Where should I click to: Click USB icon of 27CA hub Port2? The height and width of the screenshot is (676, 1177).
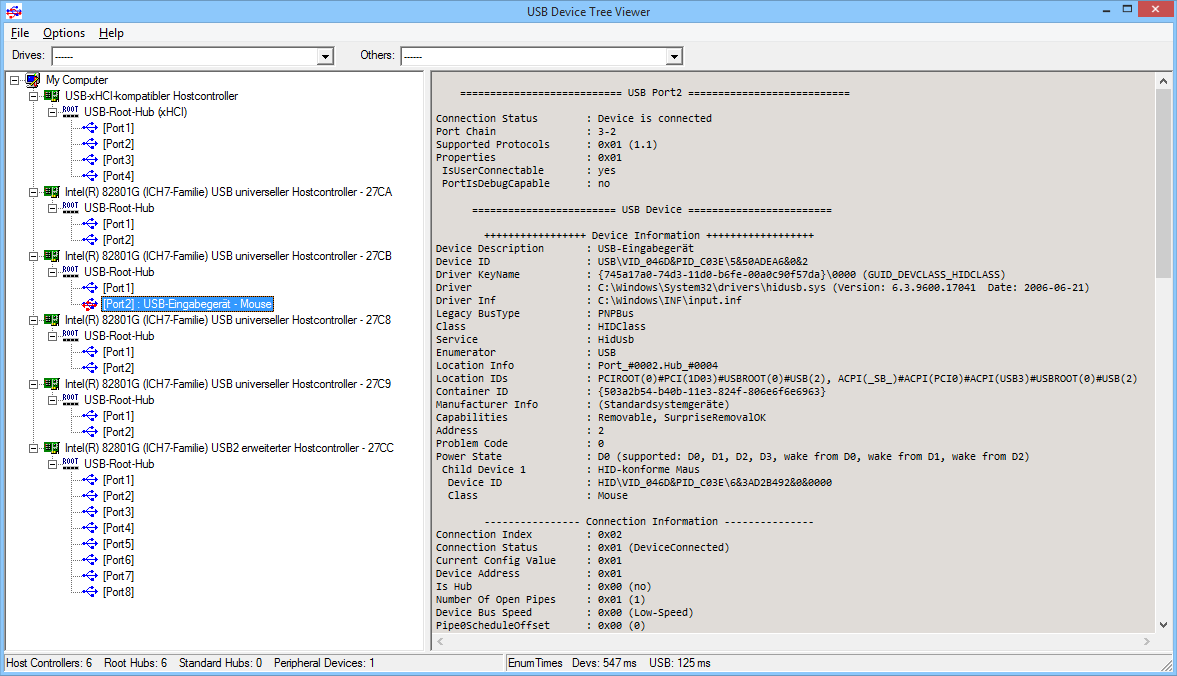tap(89, 240)
